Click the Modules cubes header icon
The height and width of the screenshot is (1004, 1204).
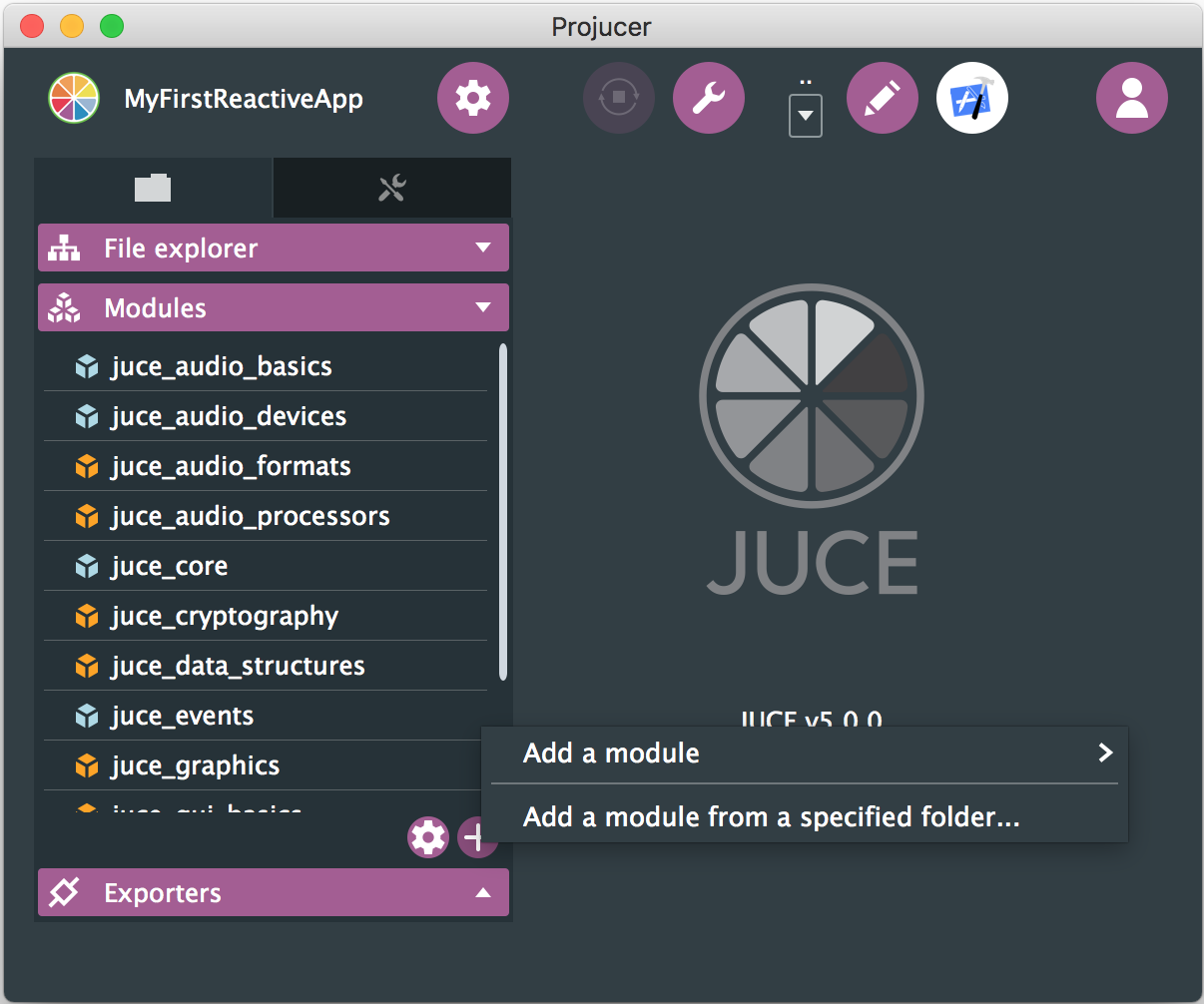click(x=64, y=308)
